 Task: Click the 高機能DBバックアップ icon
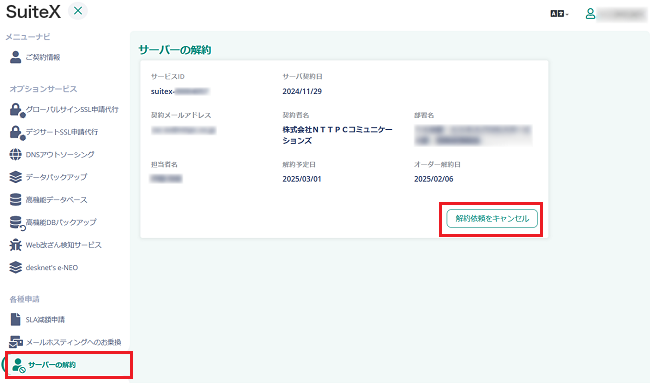pos(17,223)
